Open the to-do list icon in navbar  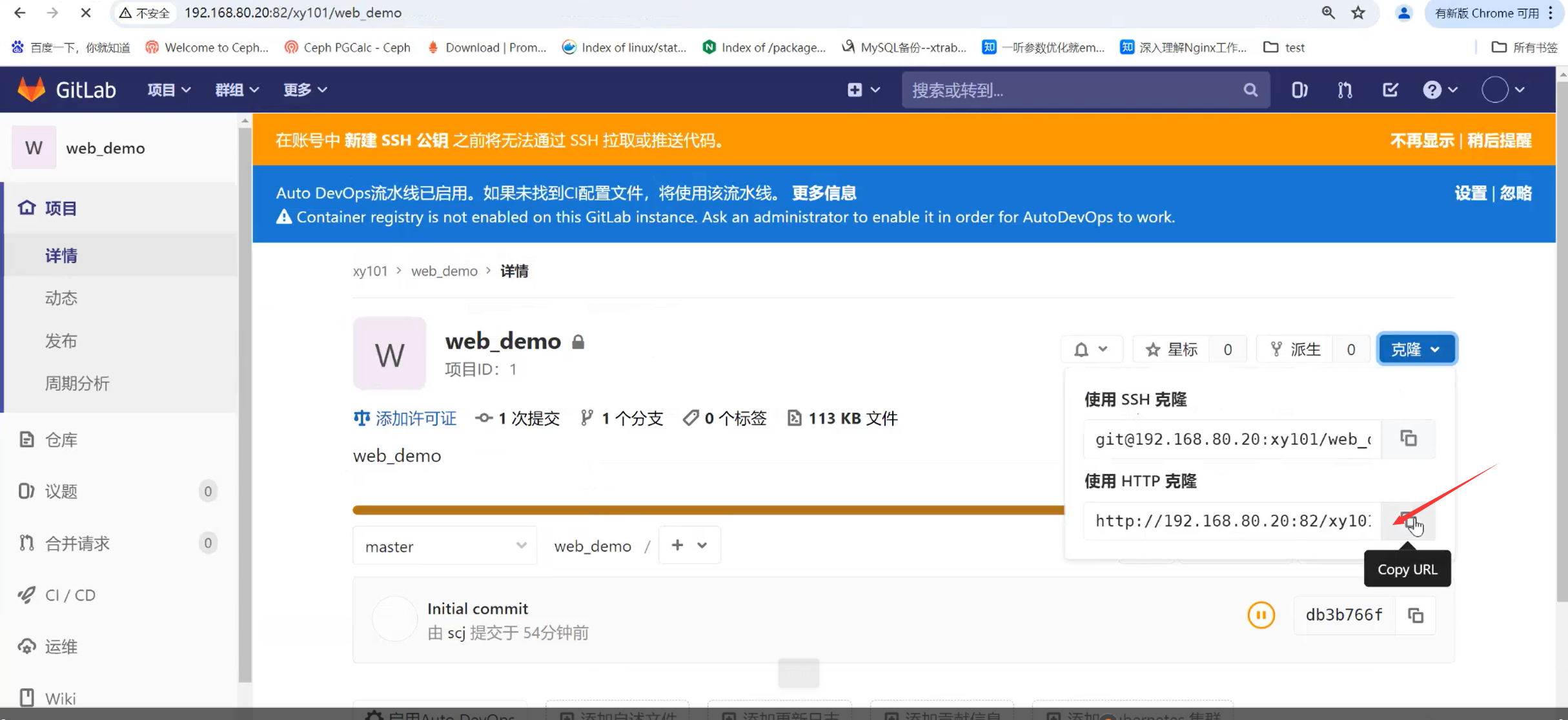click(1390, 90)
